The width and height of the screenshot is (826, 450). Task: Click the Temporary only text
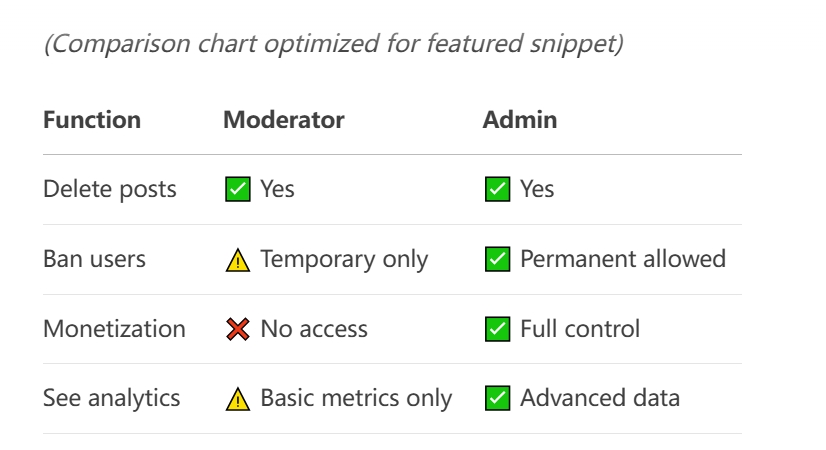344,259
